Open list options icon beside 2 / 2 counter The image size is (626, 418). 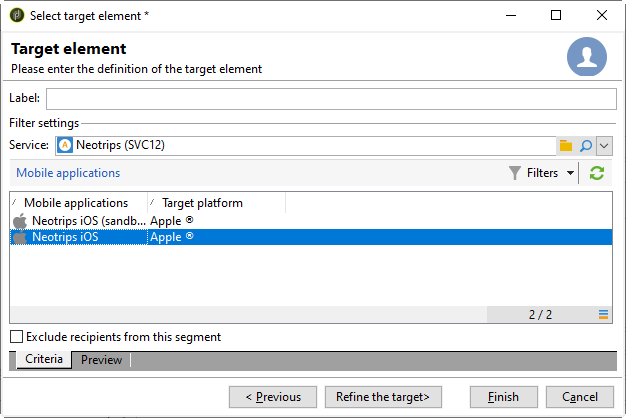coord(604,315)
